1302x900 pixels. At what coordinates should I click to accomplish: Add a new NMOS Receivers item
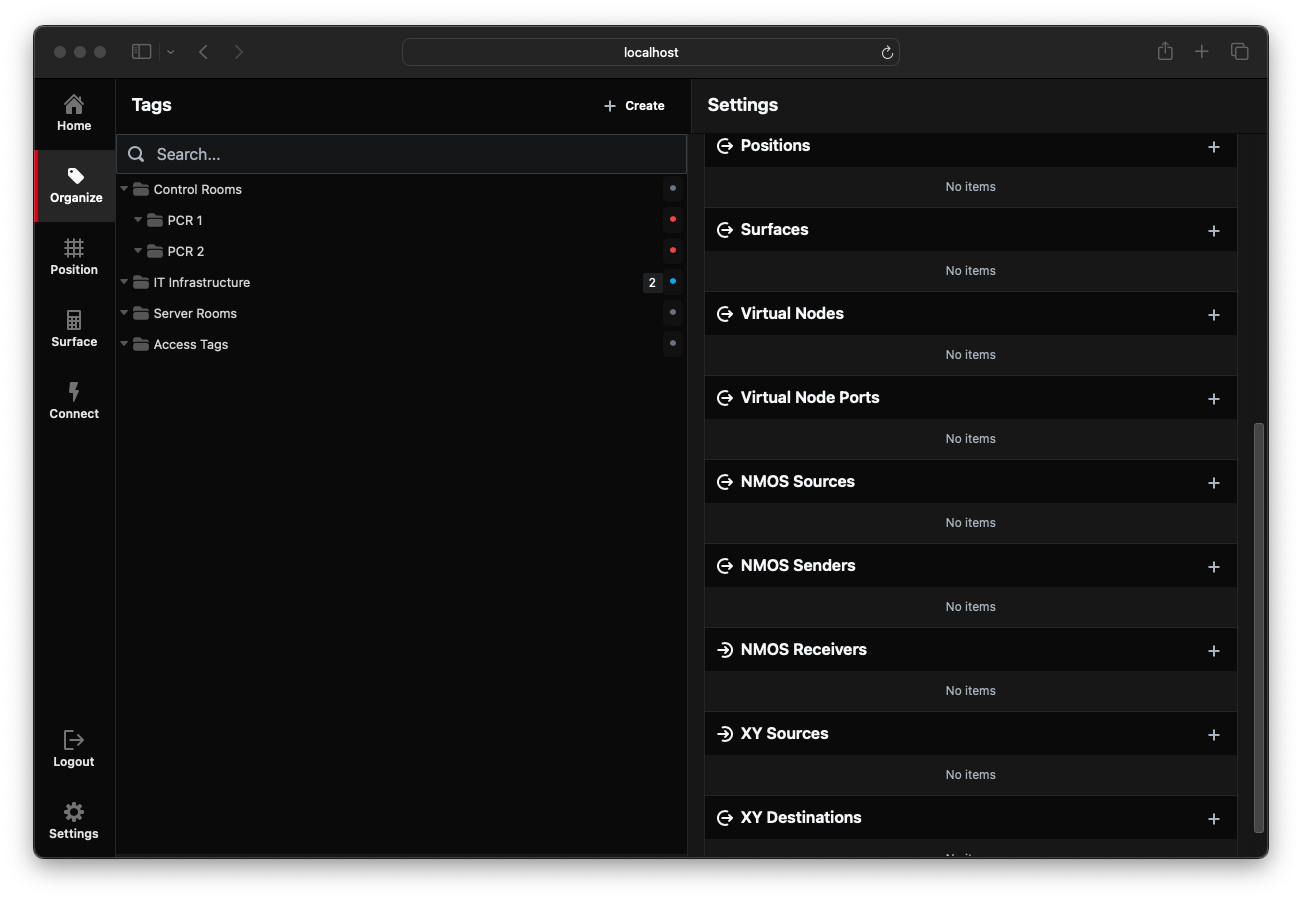tap(1213, 651)
